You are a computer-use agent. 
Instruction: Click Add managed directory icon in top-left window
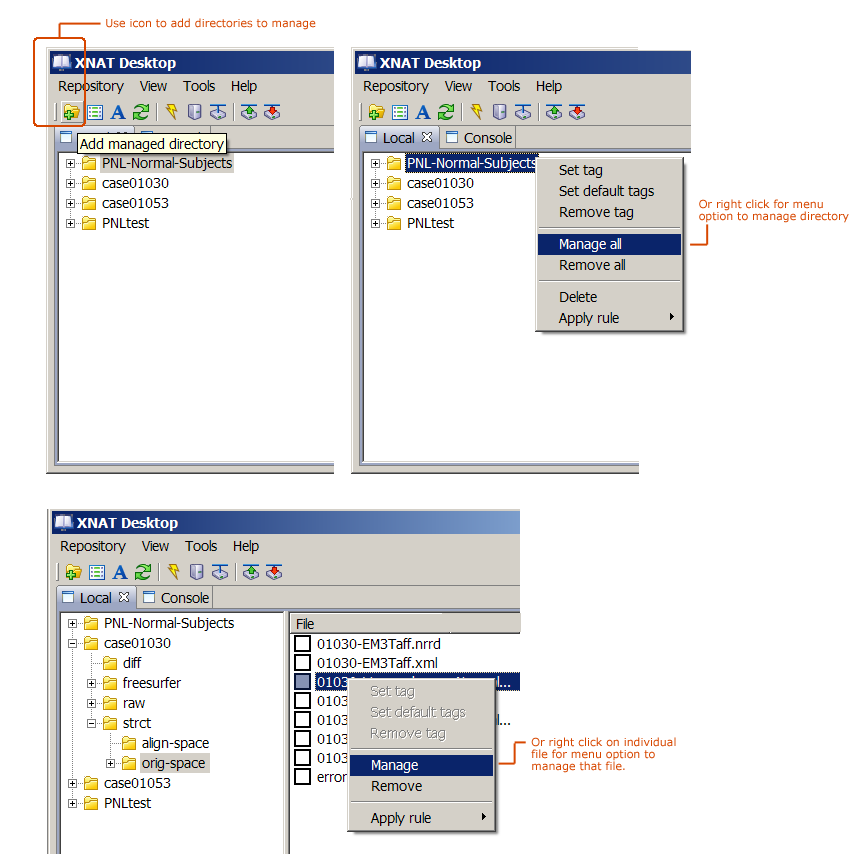(71, 112)
